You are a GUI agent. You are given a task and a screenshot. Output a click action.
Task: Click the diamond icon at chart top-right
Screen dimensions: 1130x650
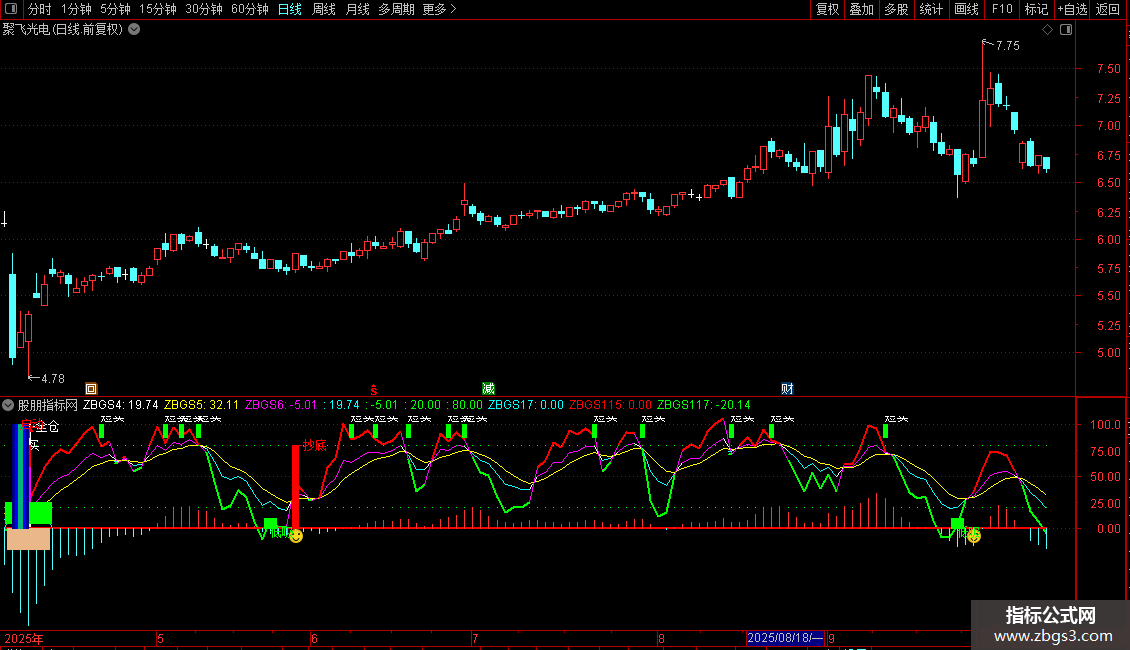(1047, 30)
